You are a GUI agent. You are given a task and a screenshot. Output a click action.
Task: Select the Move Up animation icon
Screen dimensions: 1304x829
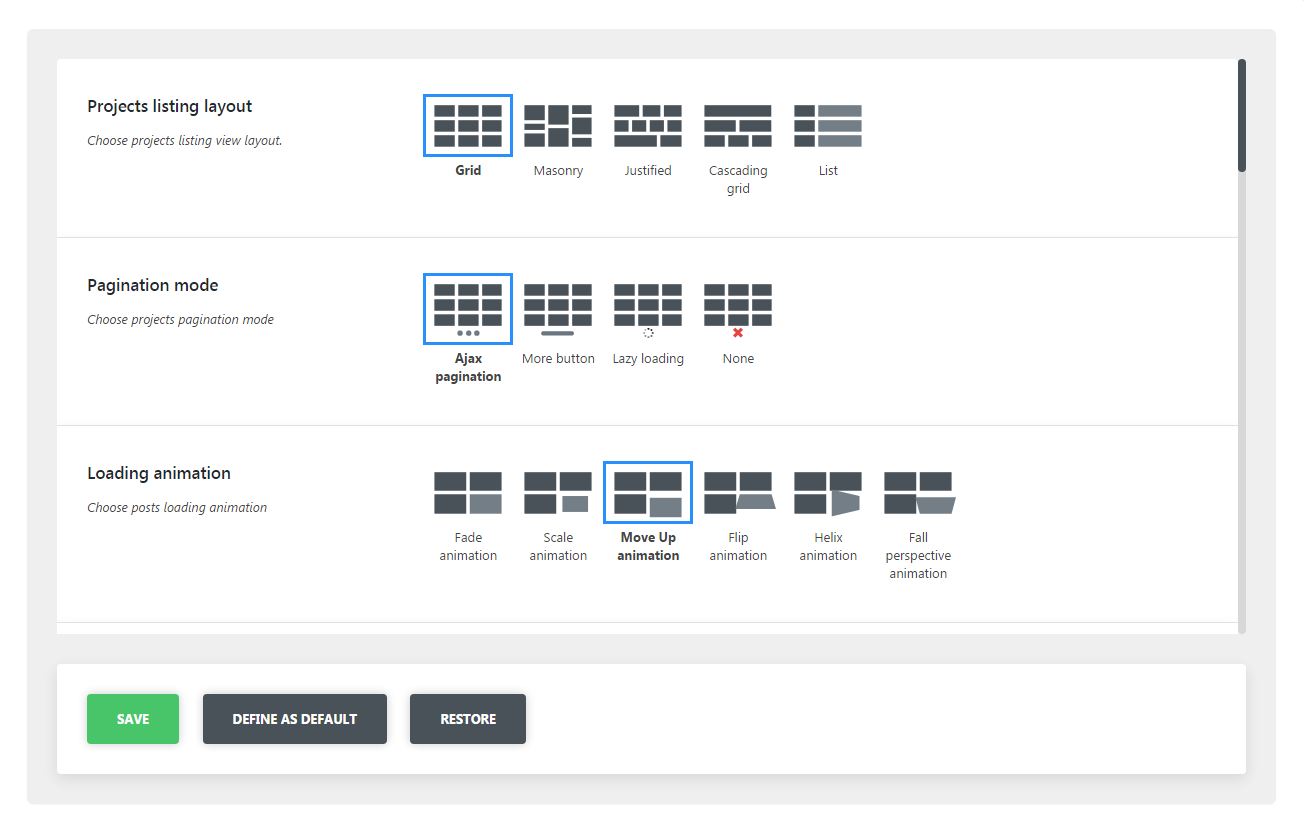point(648,493)
